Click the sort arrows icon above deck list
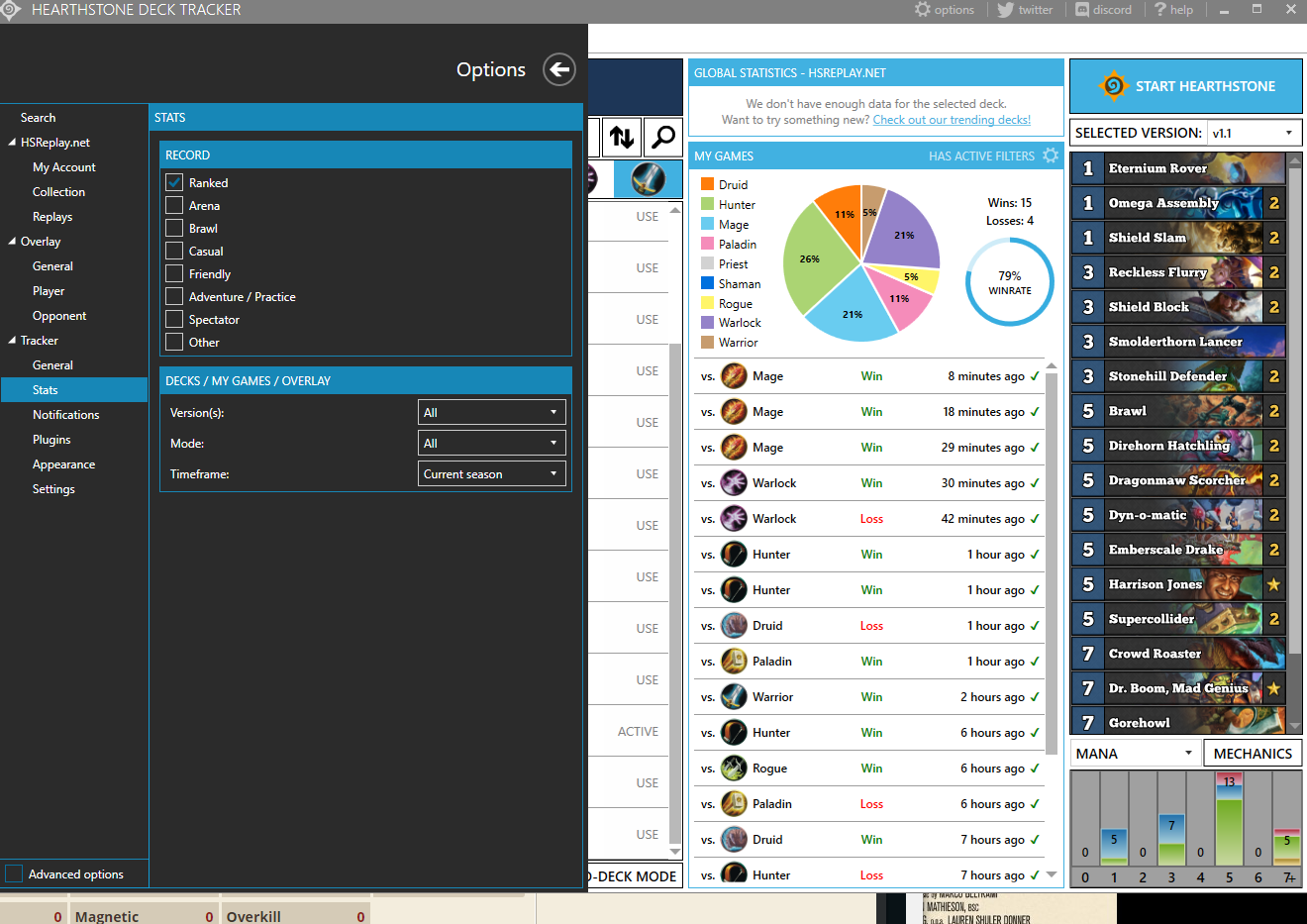Viewport: 1307px width, 924px height. [622, 137]
